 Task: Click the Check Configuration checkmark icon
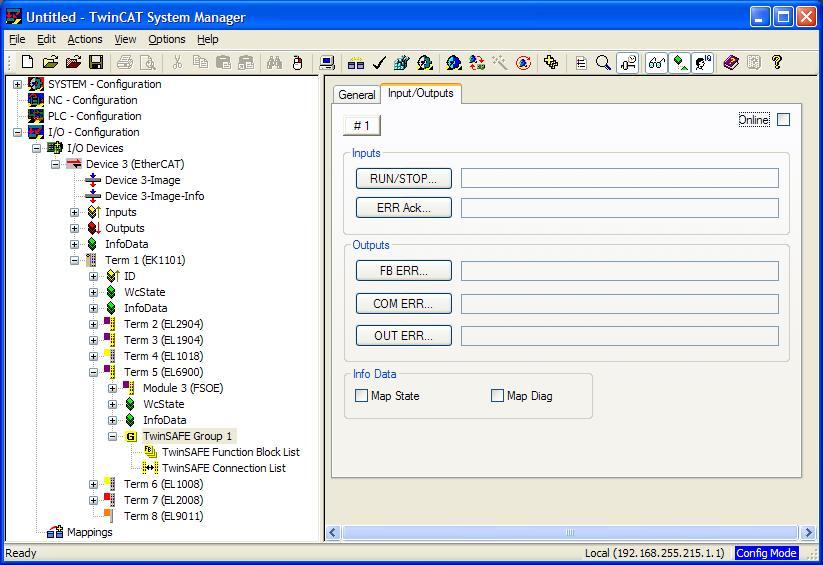click(x=379, y=62)
